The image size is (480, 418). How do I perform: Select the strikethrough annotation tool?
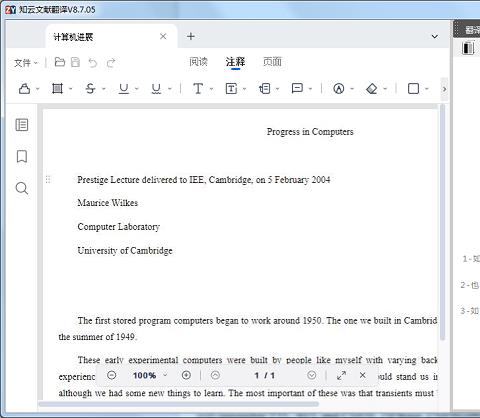90,89
